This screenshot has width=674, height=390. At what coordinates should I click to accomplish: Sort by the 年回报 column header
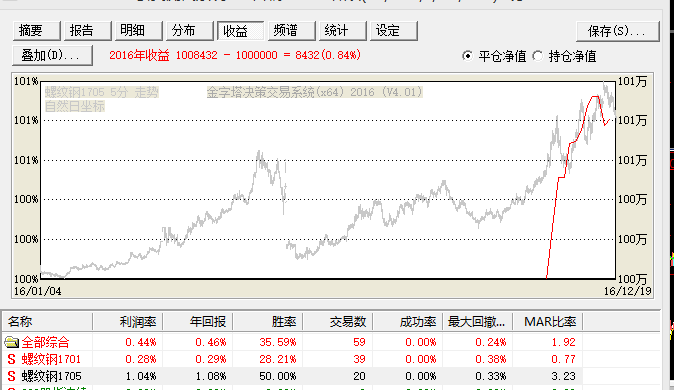pos(197,322)
